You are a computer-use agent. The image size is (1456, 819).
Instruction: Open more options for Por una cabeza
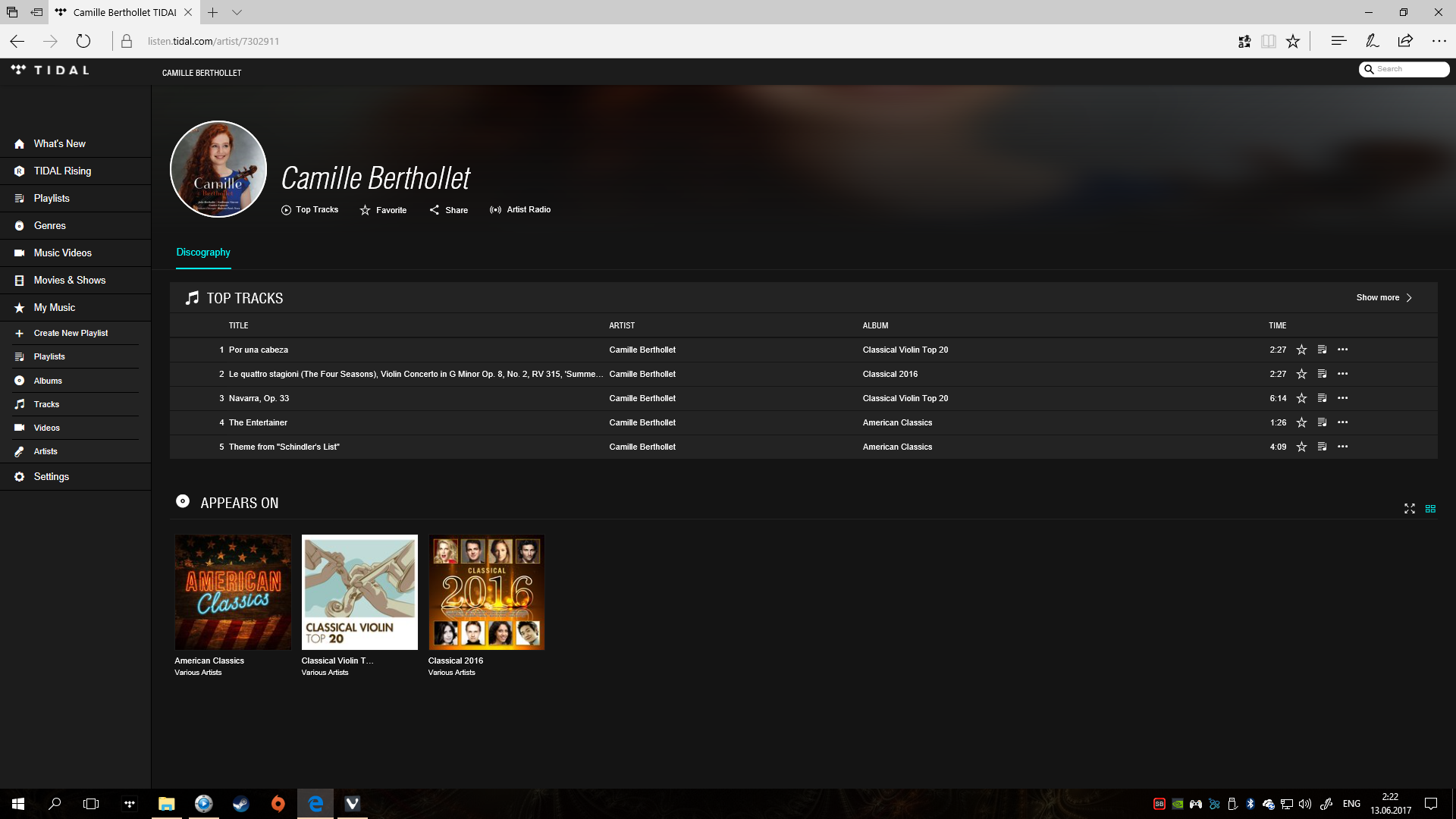tap(1343, 350)
